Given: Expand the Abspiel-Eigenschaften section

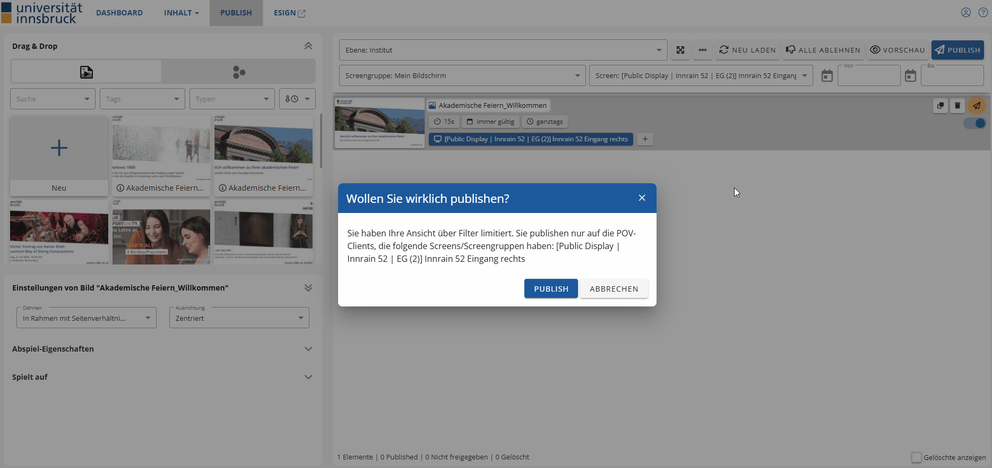Looking at the screenshot, I should (x=162, y=349).
